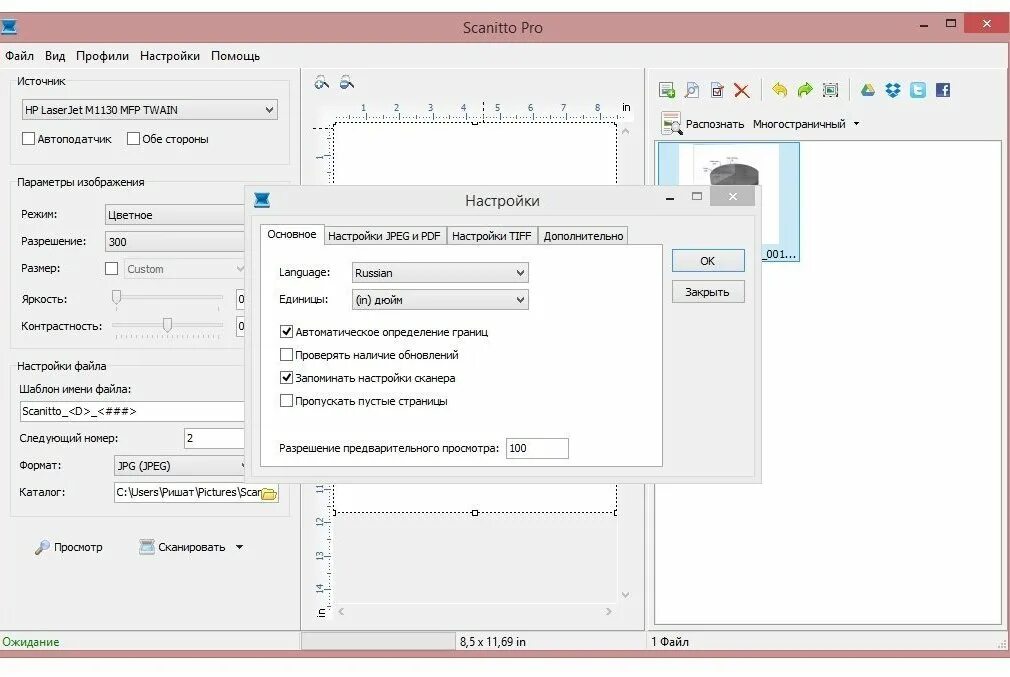Open the Настройки menu in the menu bar
1010x677 pixels.
(x=169, y=56)
